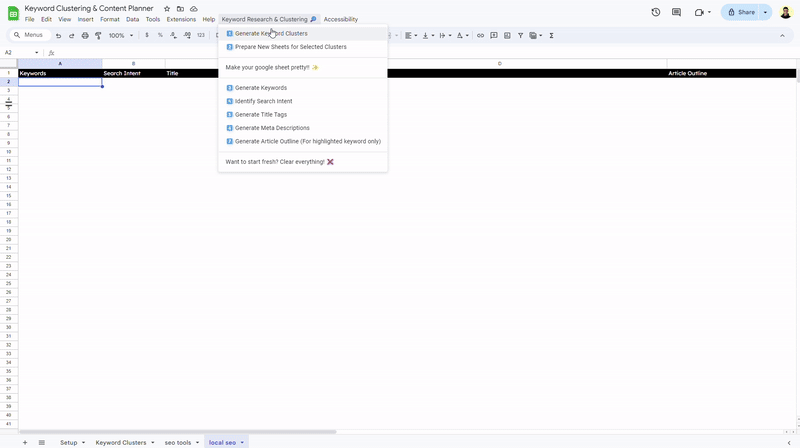Click the Article Outline header cell

tap(732, 73)
